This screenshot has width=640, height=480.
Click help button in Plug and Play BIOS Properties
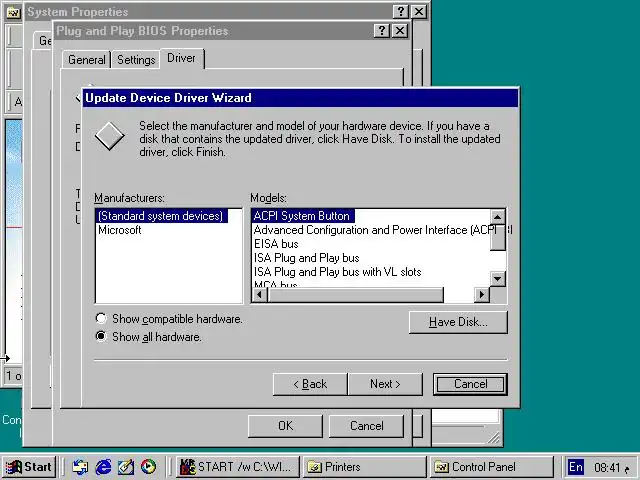pos(382,31)
